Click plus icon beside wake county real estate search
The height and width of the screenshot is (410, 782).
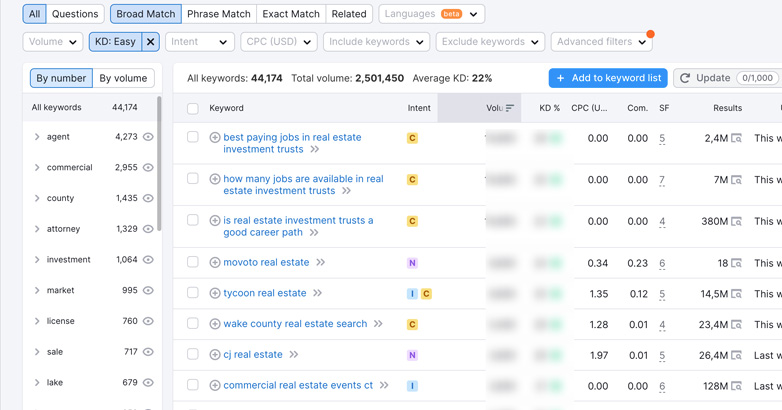(x=215, y=325)
